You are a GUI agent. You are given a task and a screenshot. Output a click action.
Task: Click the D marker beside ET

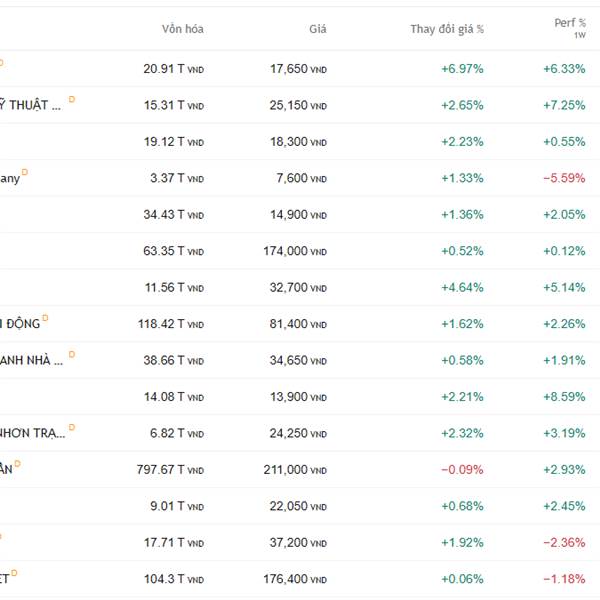point(14,573)
